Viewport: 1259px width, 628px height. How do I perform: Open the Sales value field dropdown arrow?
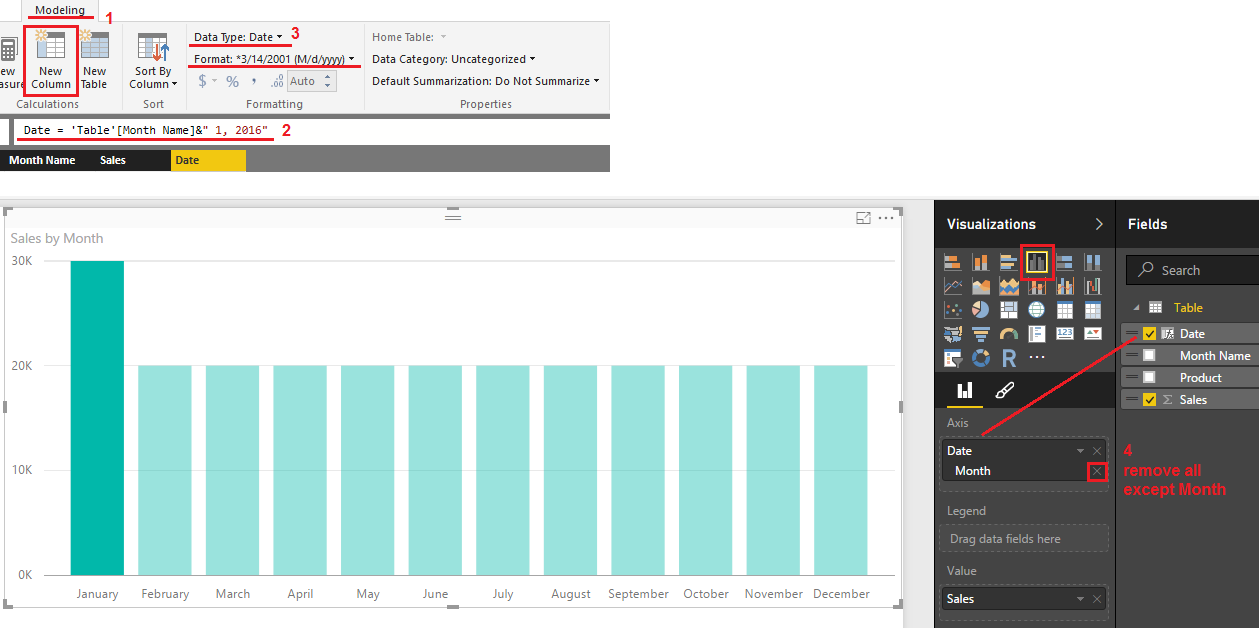1080,599
